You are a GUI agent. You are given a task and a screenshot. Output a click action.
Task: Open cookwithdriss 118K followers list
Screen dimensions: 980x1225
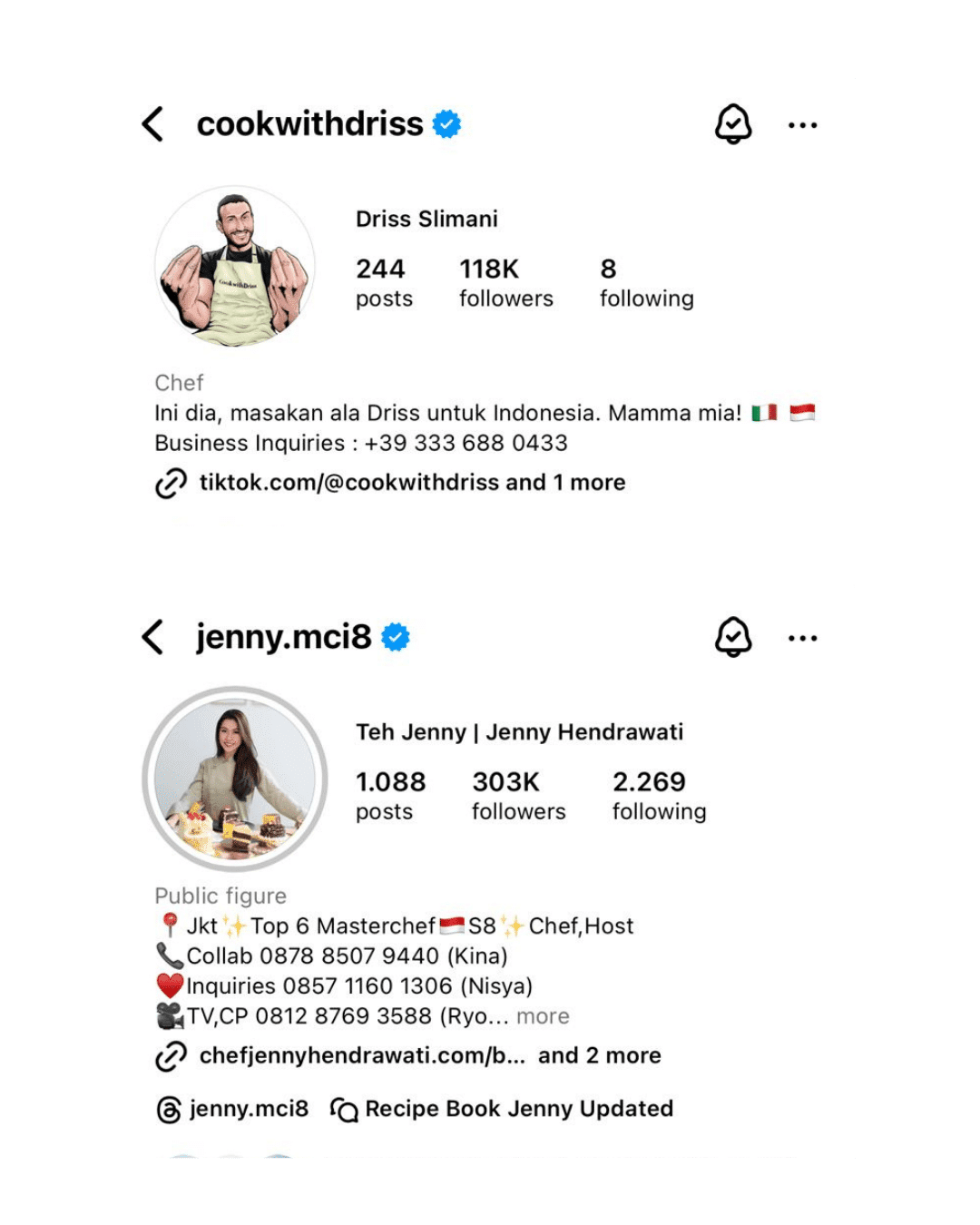(505, 283)
